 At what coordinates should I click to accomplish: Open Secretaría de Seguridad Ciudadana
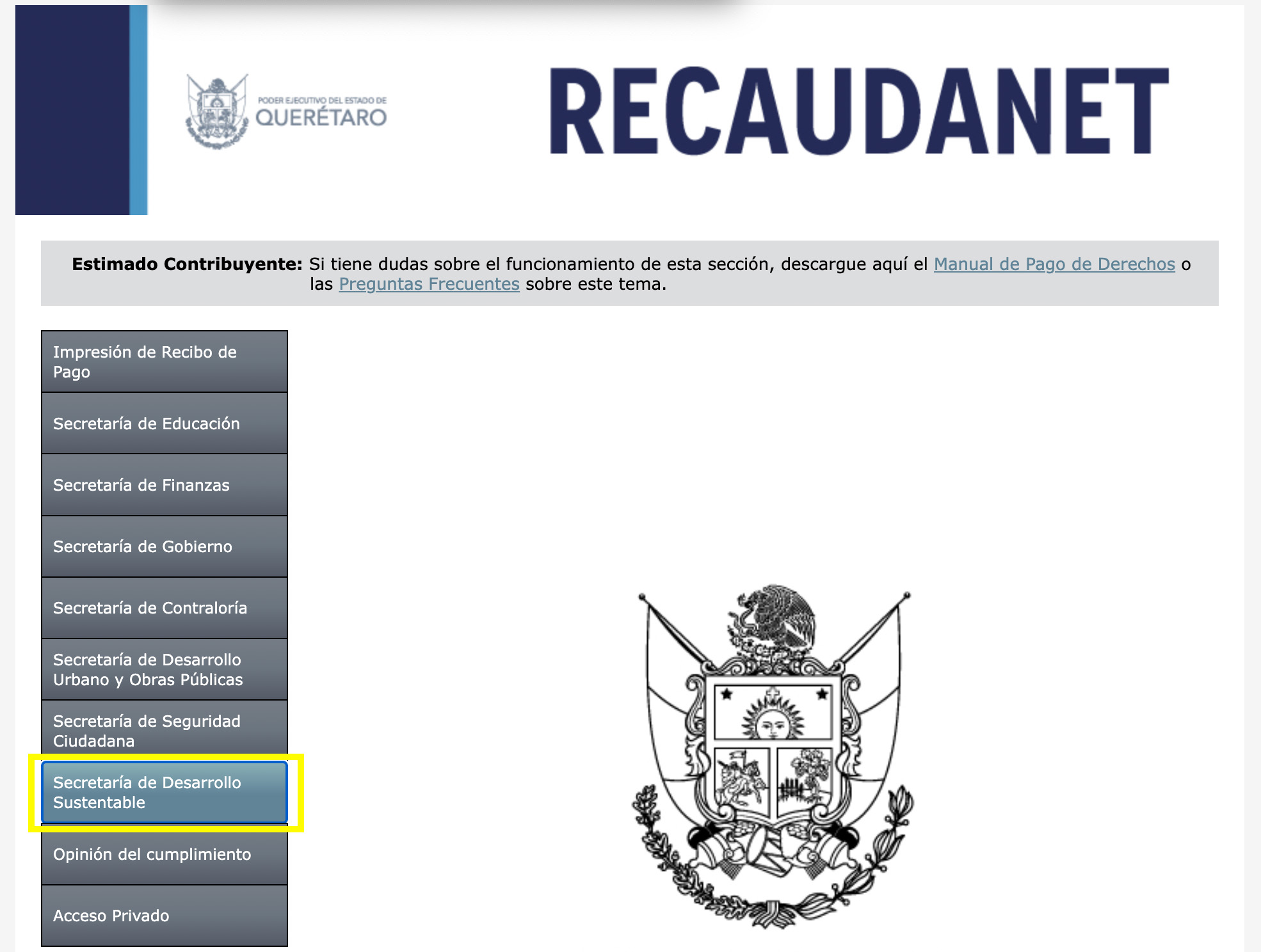pyautogui.click(x=163, y=731)
